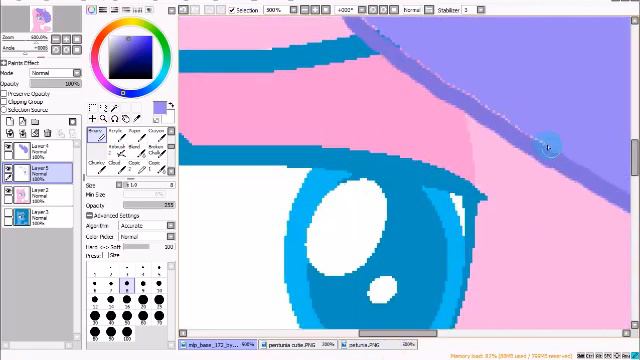640x360 pixels.
Task: Switch to pertunia cute.PNG tab
Action: pyautogui.click(x=298, y=345)
